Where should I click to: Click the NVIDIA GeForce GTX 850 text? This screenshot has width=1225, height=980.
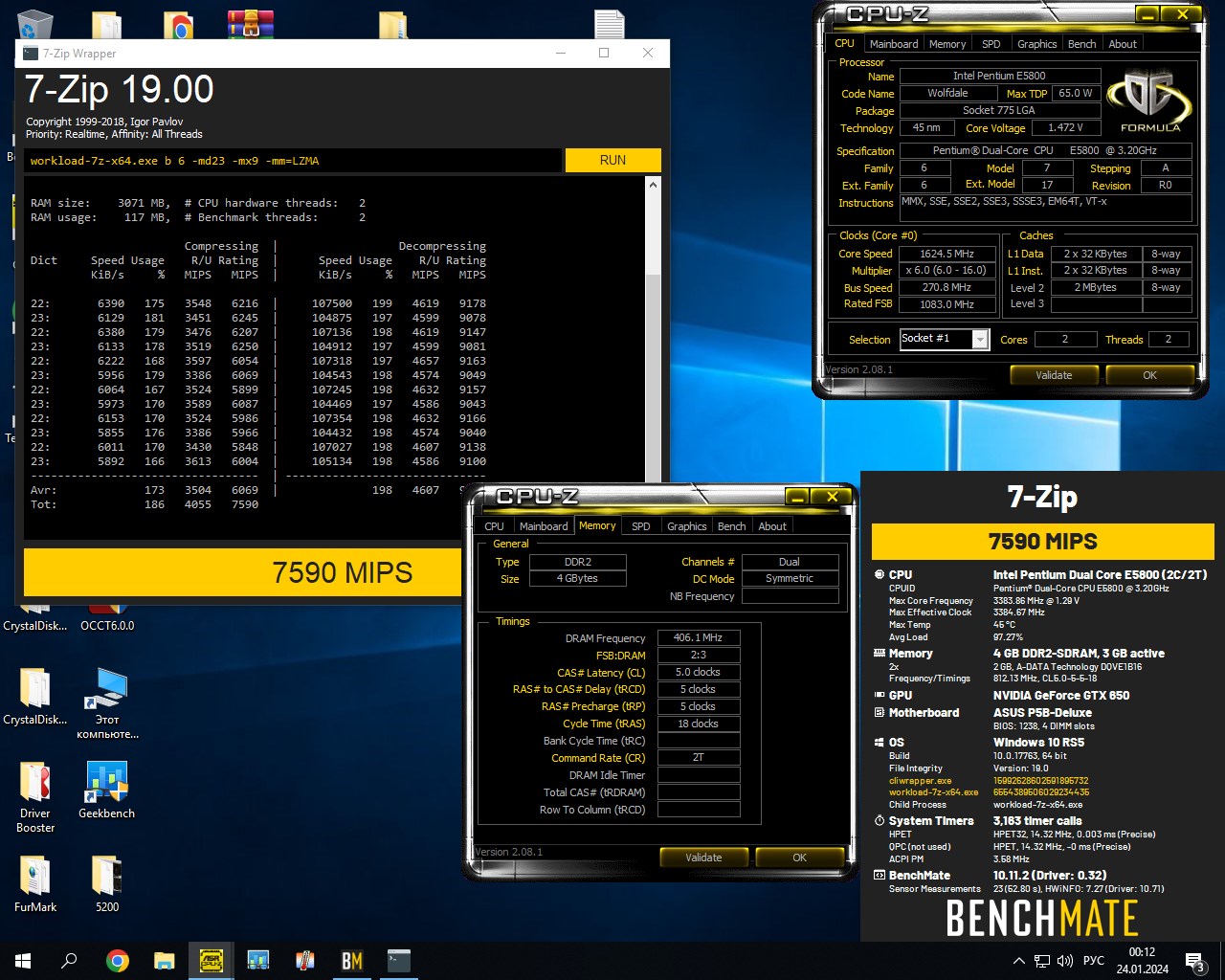1061,696
